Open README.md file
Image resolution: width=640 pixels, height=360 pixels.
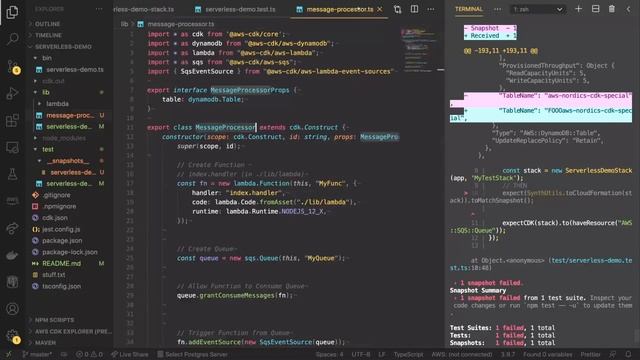pos(61,264)
